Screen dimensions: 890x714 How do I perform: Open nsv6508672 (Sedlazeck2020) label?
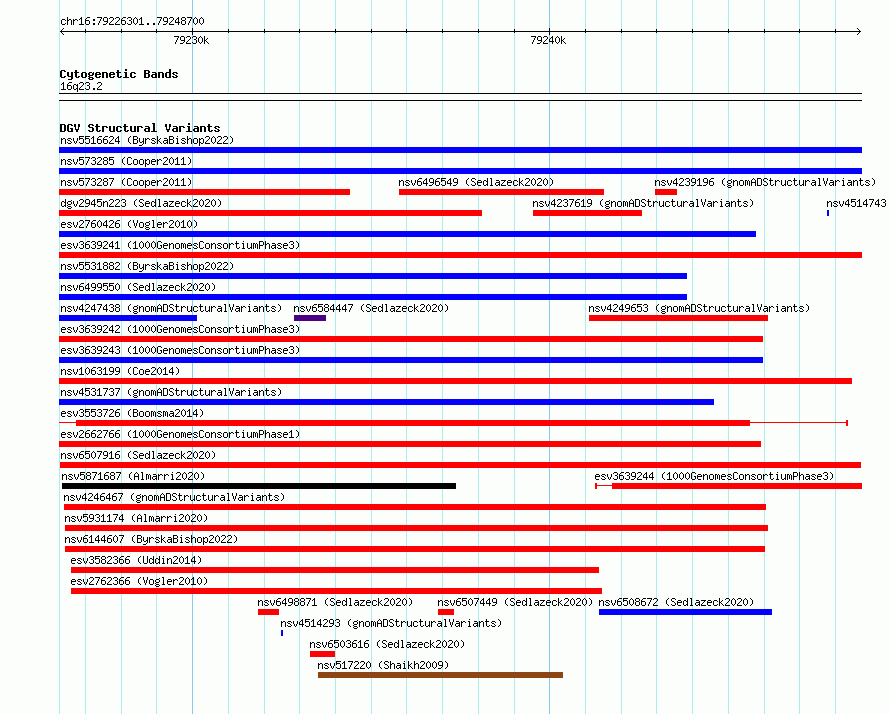(x=676, y=602)
